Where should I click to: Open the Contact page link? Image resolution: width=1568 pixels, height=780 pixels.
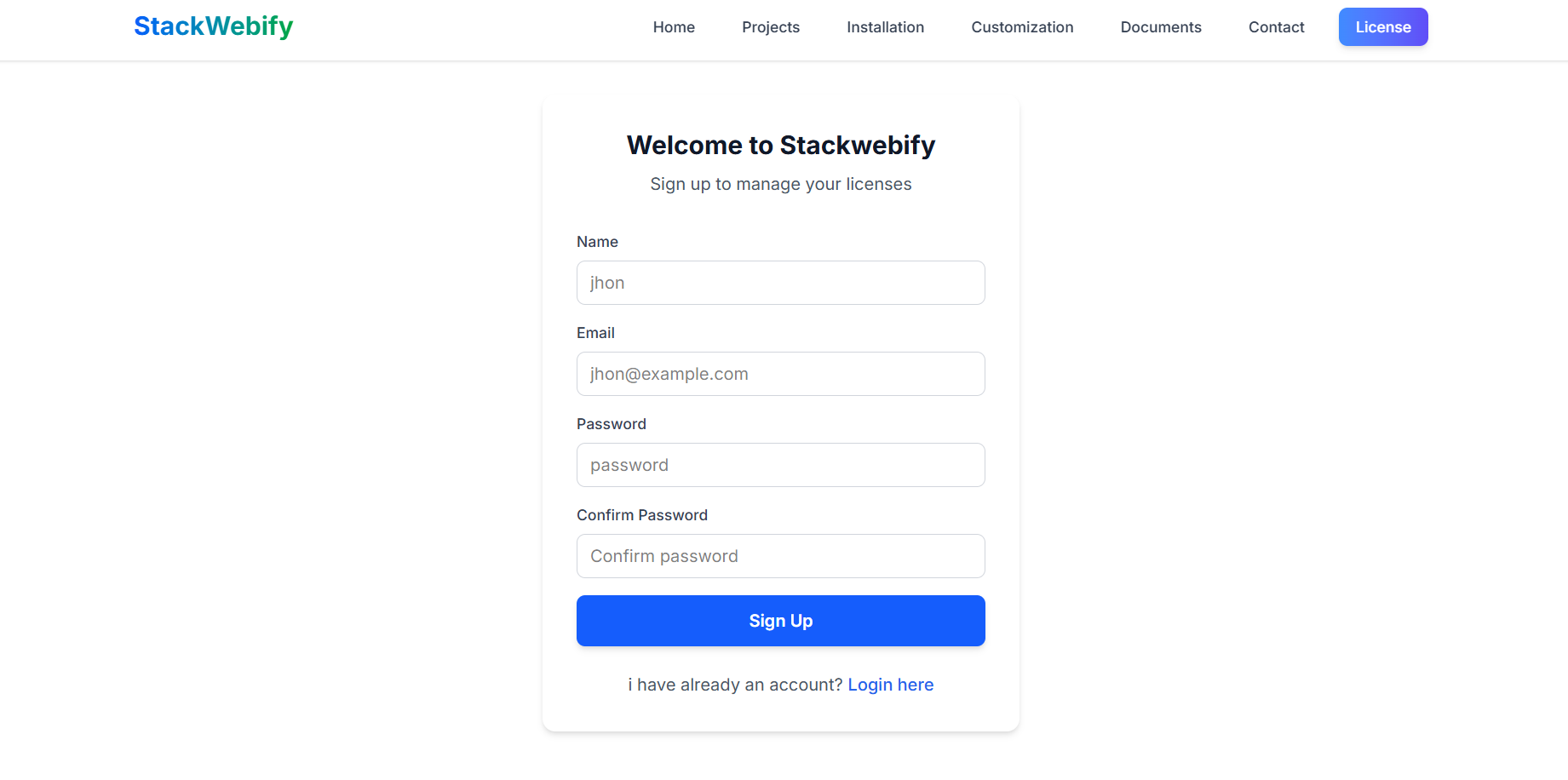(1276, 27)
